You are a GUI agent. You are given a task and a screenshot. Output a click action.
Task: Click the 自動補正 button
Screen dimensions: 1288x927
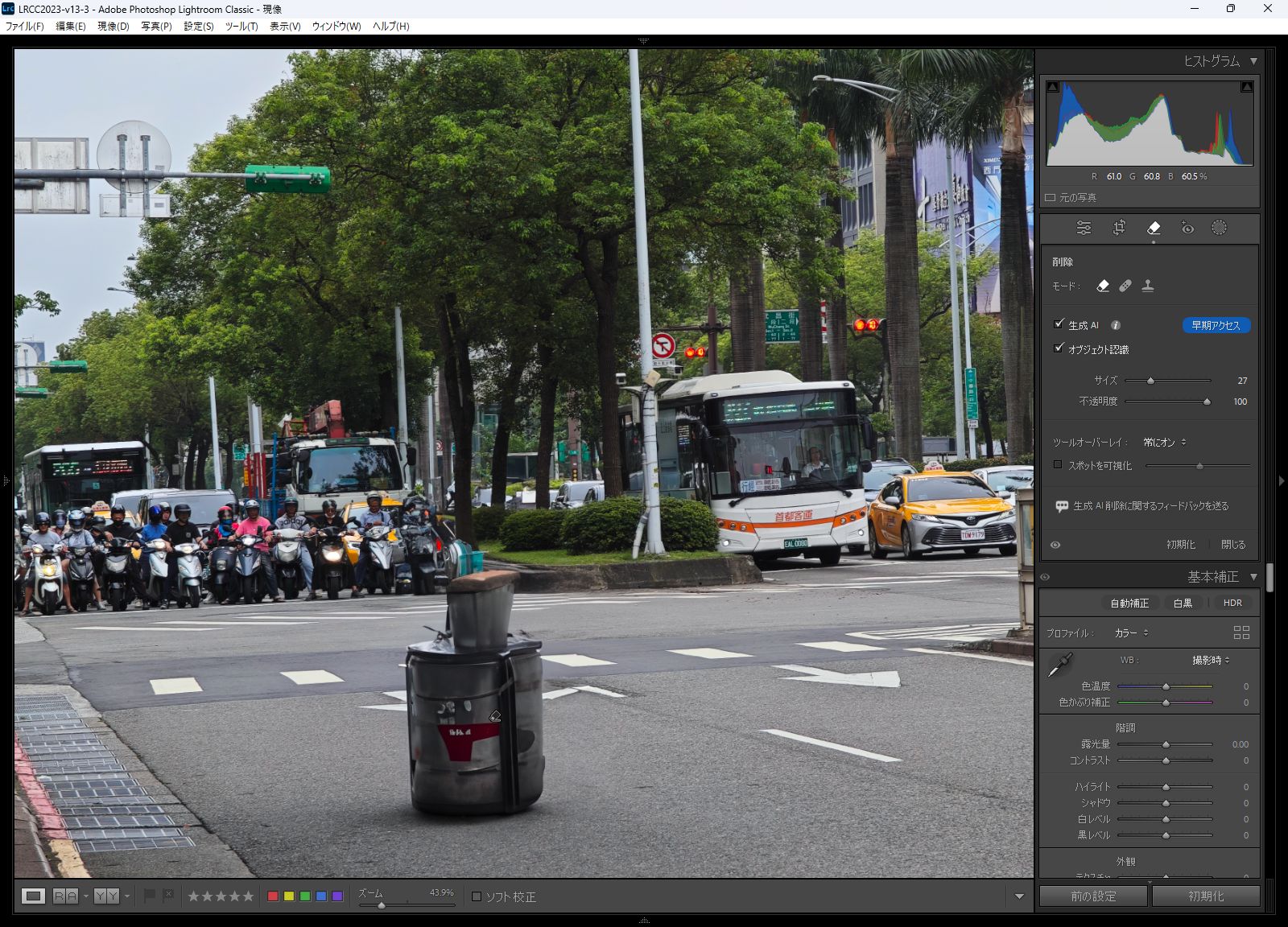[1129, 604]
